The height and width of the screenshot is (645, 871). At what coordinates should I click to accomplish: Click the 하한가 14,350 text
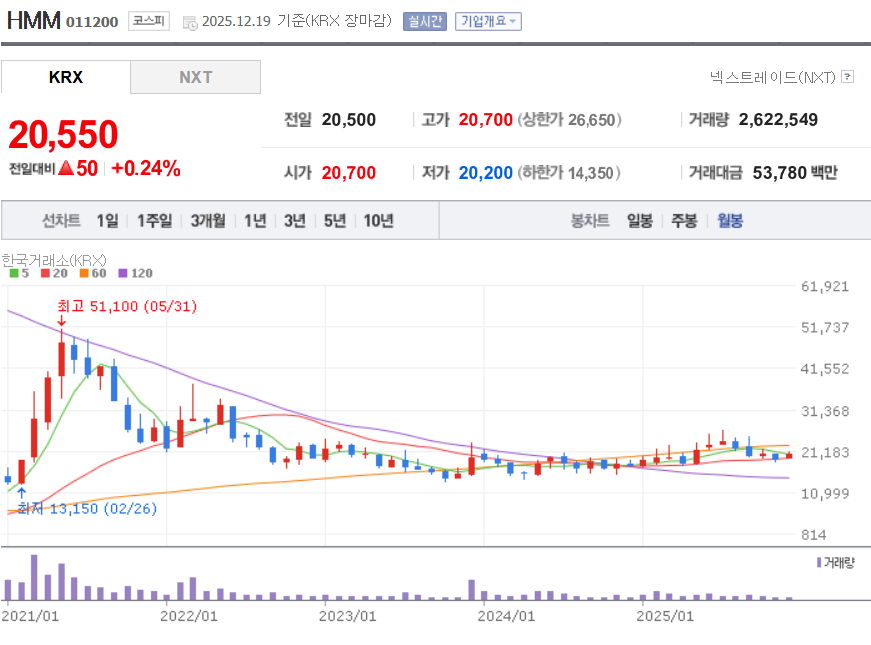pos(569,173)
